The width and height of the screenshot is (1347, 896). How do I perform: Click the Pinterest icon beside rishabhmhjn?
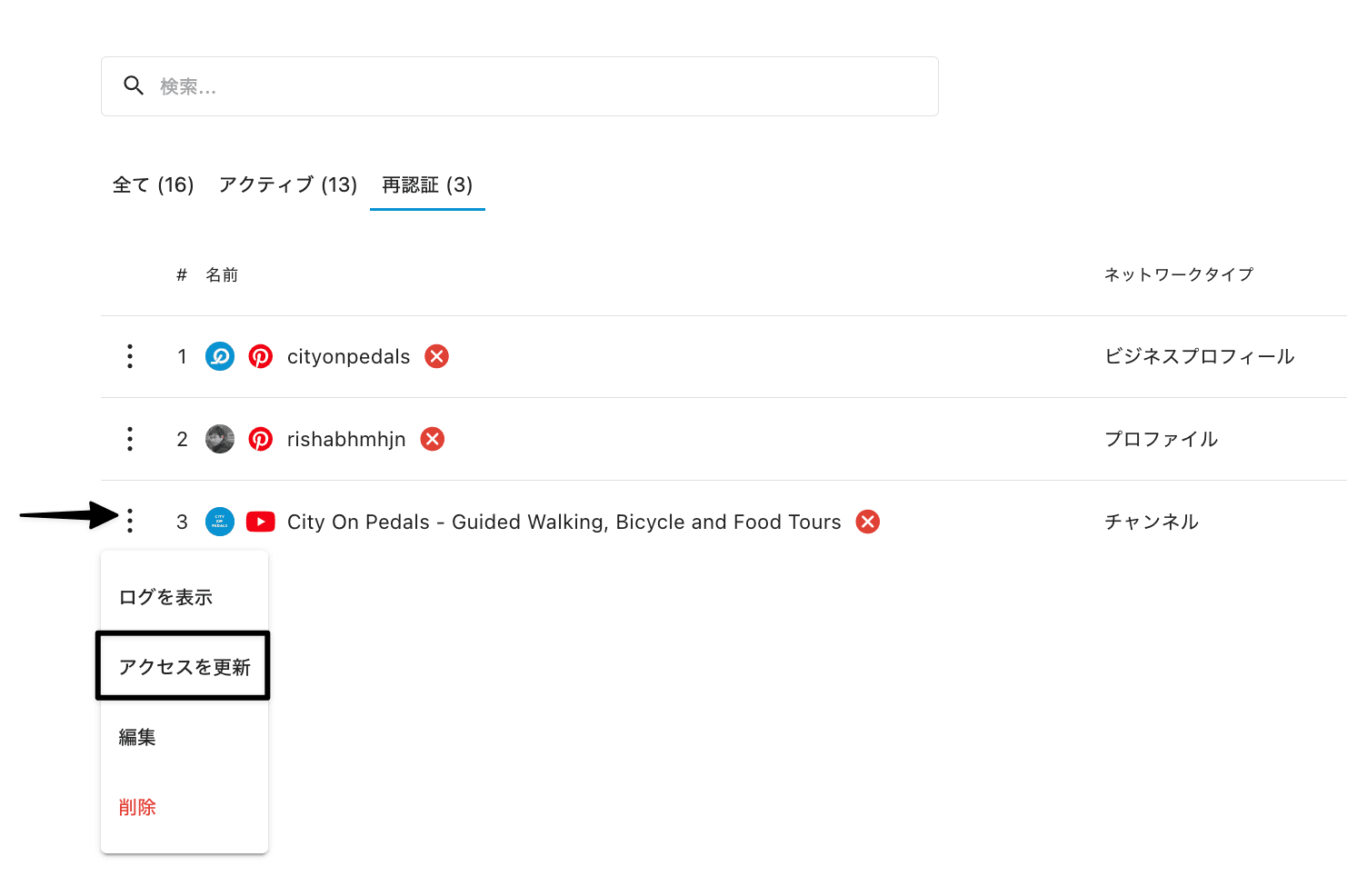pos(261,439)
